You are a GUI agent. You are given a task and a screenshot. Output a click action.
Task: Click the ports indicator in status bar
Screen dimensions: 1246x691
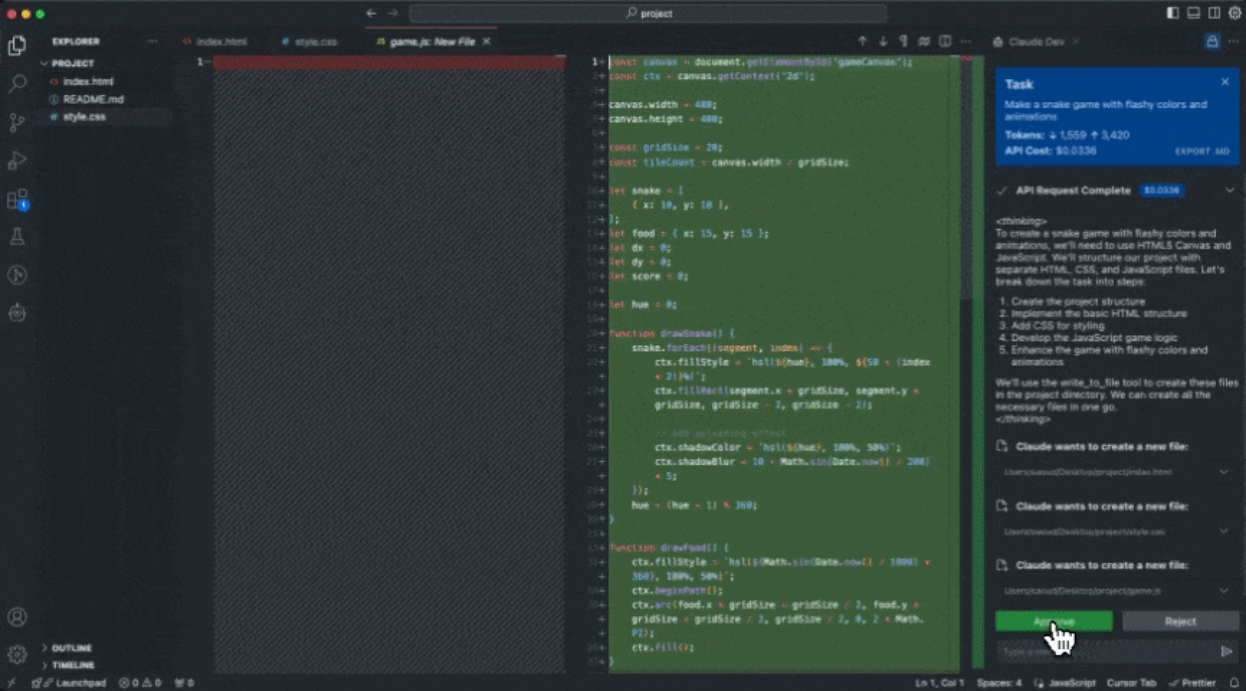pos(184,683)
